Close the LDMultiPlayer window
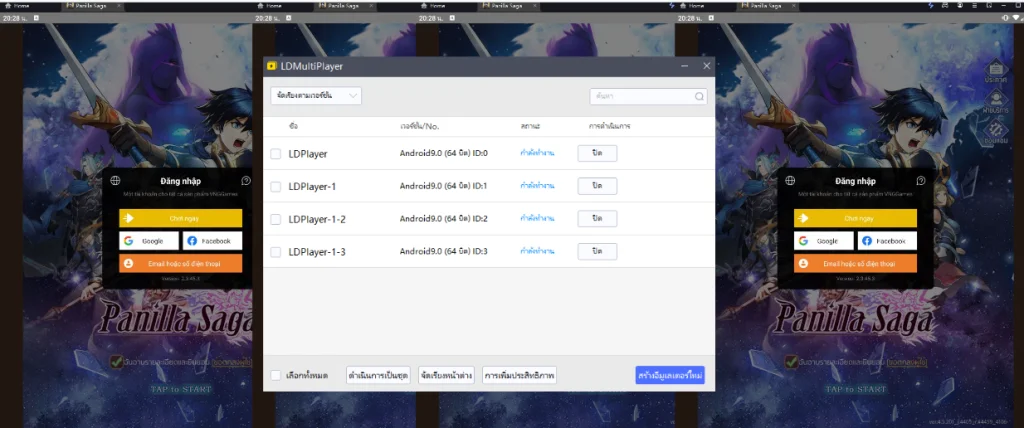1024x428 pixels. [706, 66]
